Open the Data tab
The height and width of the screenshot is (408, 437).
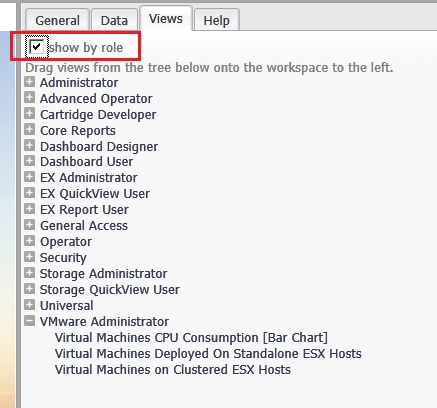pos(114,20)
